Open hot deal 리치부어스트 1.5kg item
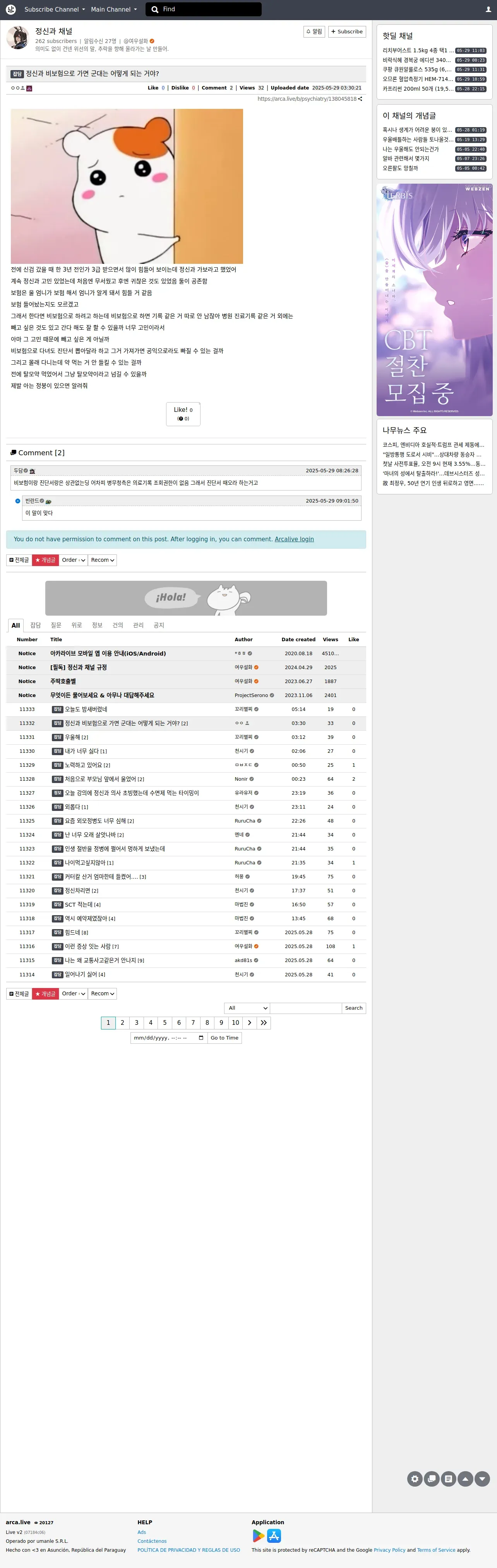The image size is (497, 1568). (x=418, y=50)
